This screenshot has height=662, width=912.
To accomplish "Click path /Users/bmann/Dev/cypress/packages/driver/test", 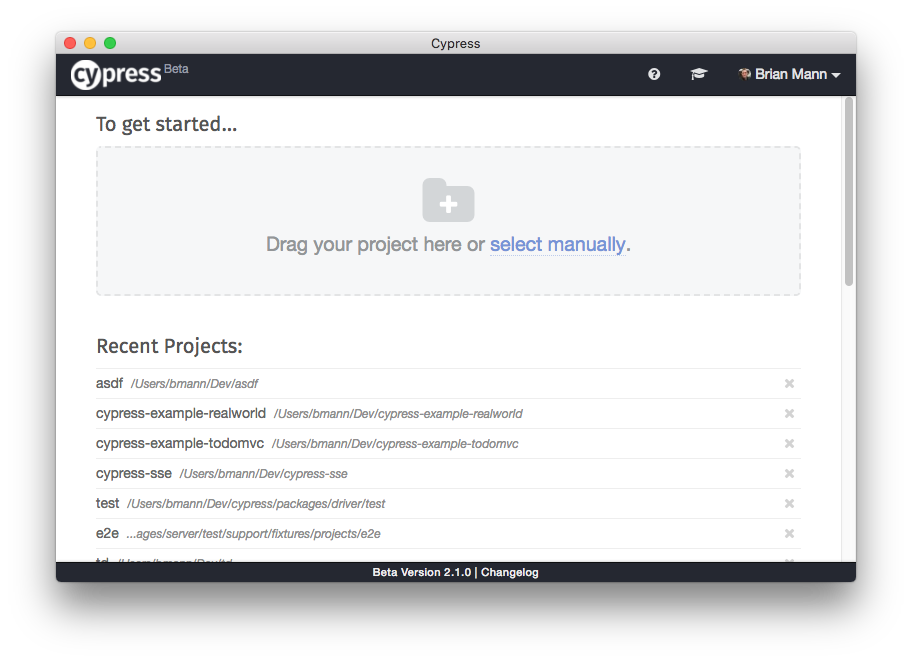I will click(256, 504).
